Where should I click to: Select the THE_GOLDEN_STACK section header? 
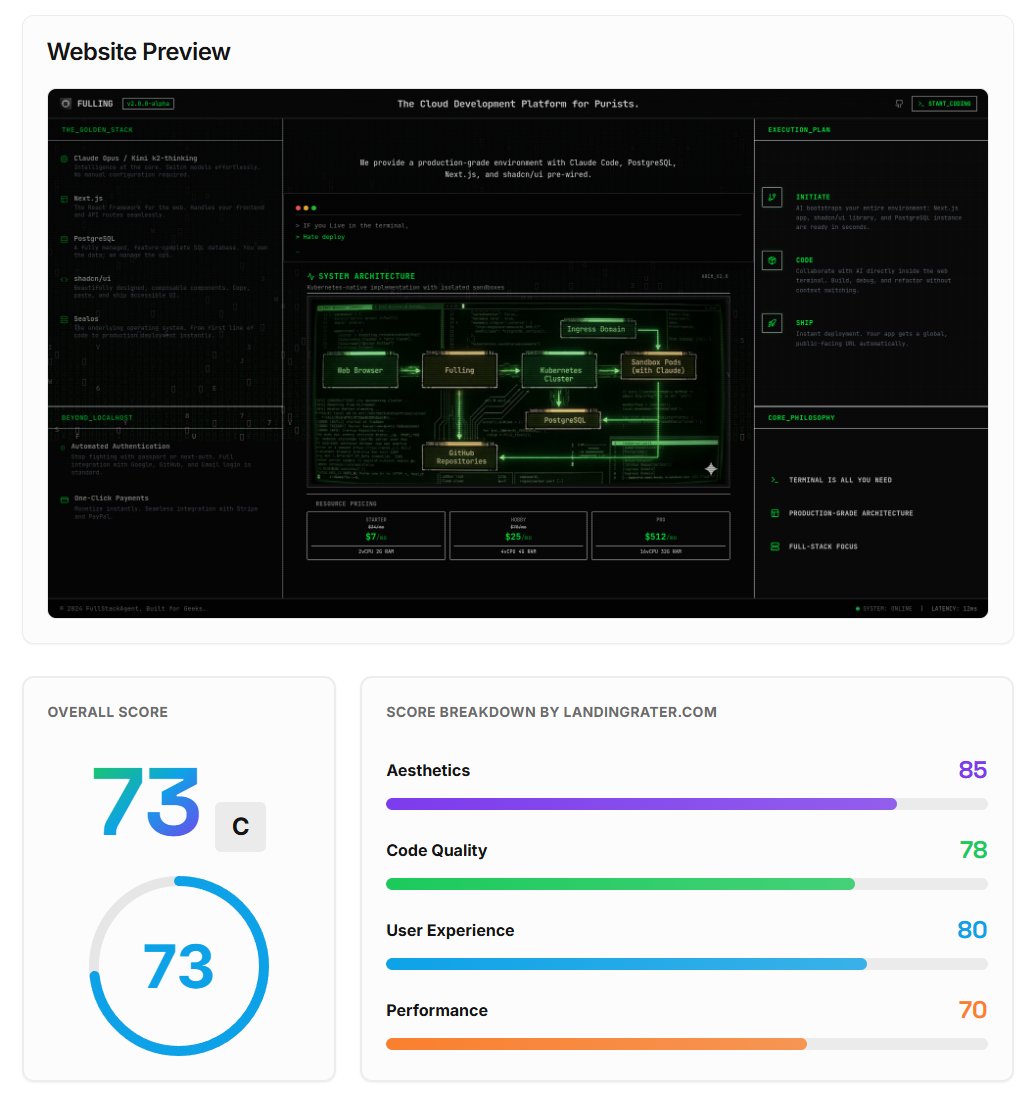[x=97, y=130]
